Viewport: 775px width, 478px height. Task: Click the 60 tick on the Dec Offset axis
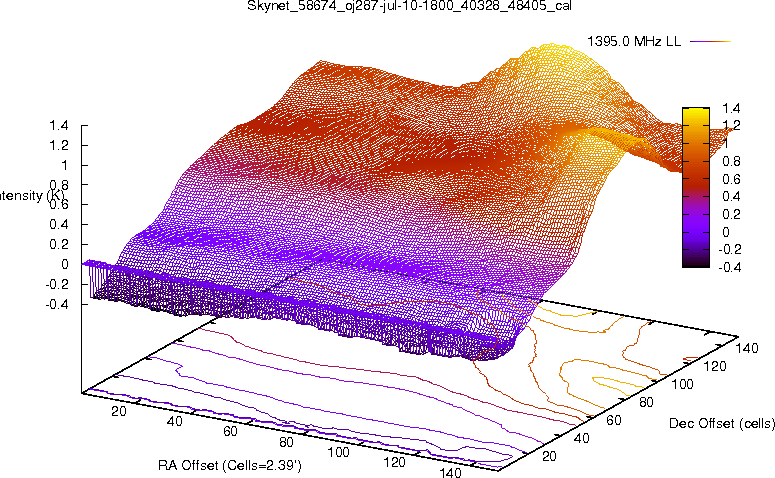point(613,420)
